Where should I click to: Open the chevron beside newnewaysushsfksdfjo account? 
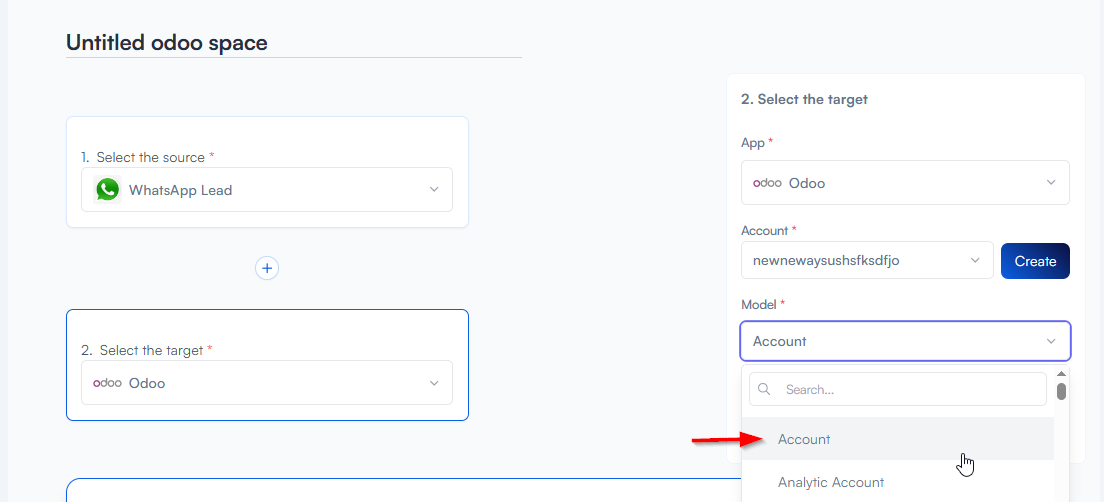pos(975,261)
